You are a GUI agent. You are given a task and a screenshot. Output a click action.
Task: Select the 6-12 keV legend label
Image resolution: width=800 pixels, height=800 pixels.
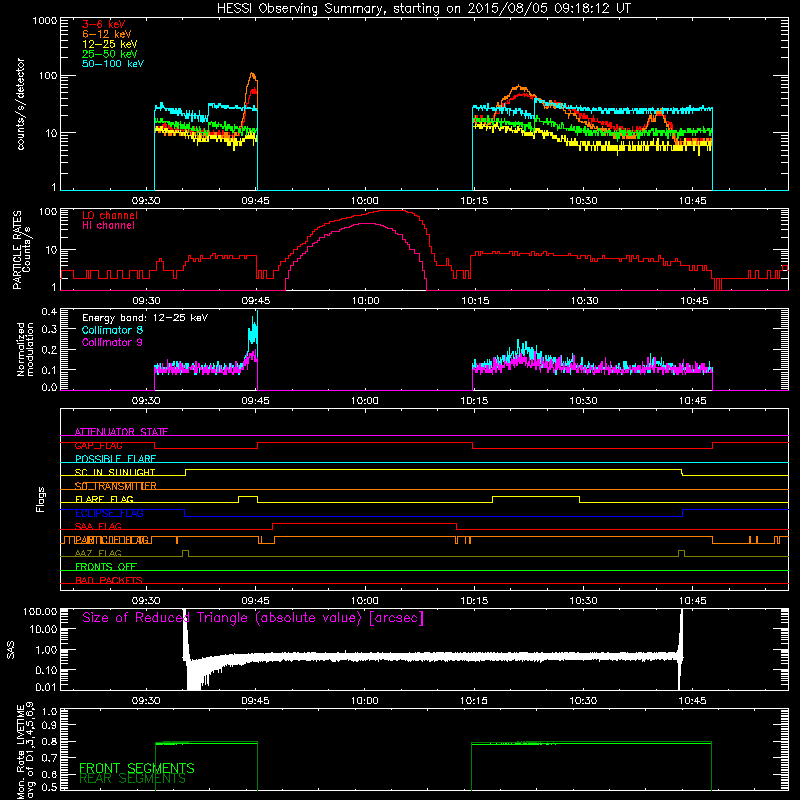(107, 34)
